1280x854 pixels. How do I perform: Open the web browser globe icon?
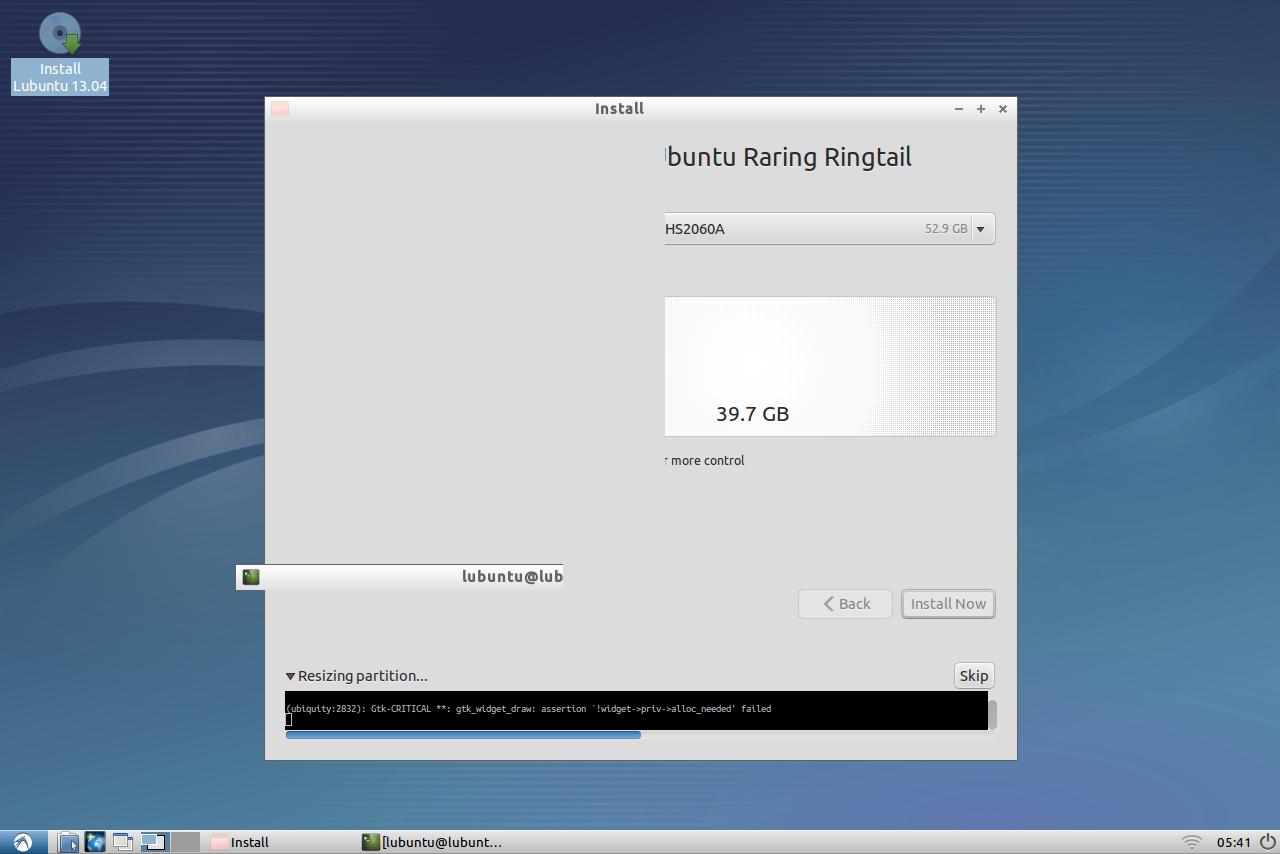tap(95, 842)
